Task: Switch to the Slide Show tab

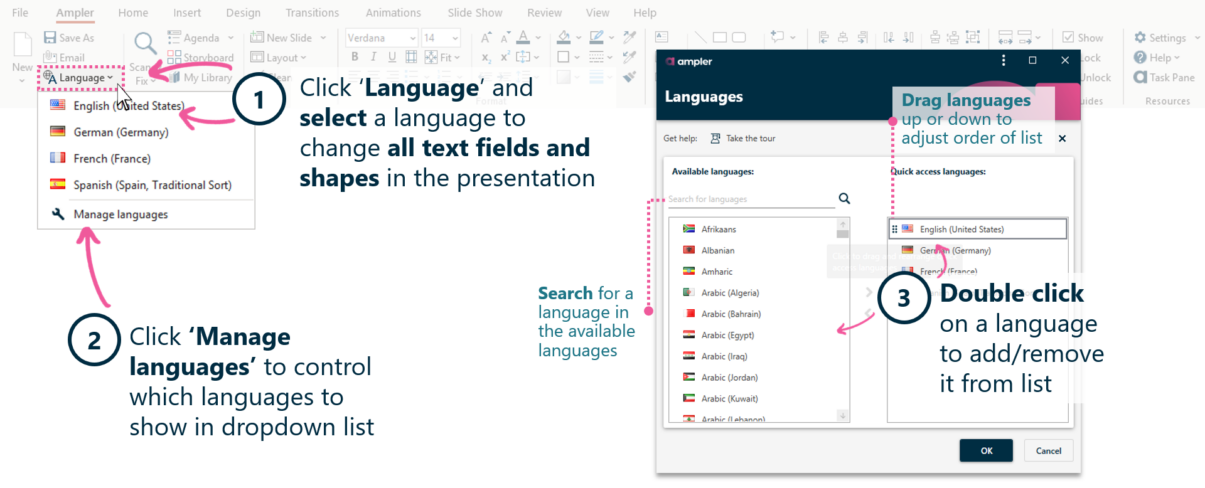Action: (475, 13)
